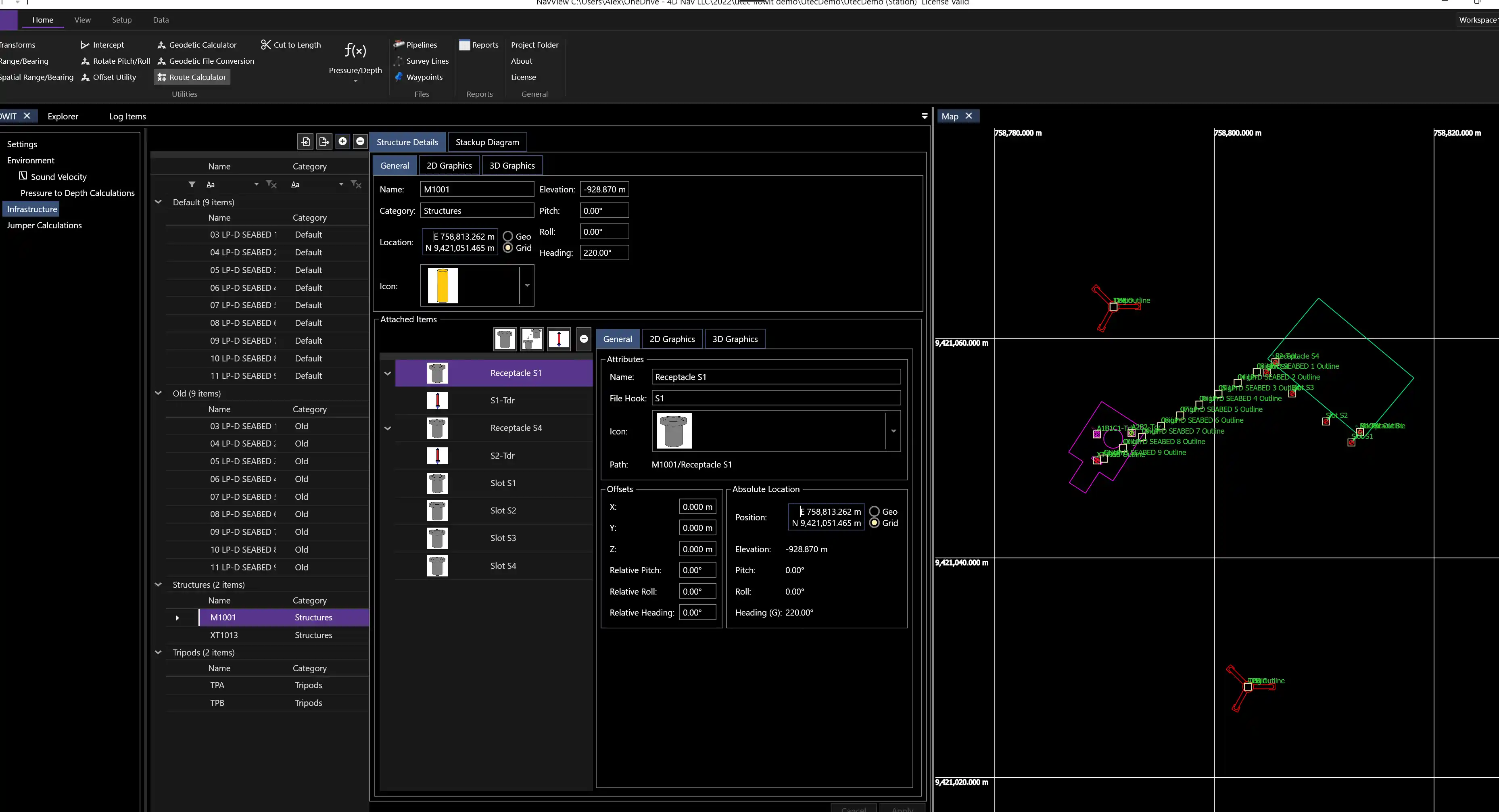Click the remove structure minus icon
Image resolution: width=1499 pixels, height=812 pixels.
point(360,142)
